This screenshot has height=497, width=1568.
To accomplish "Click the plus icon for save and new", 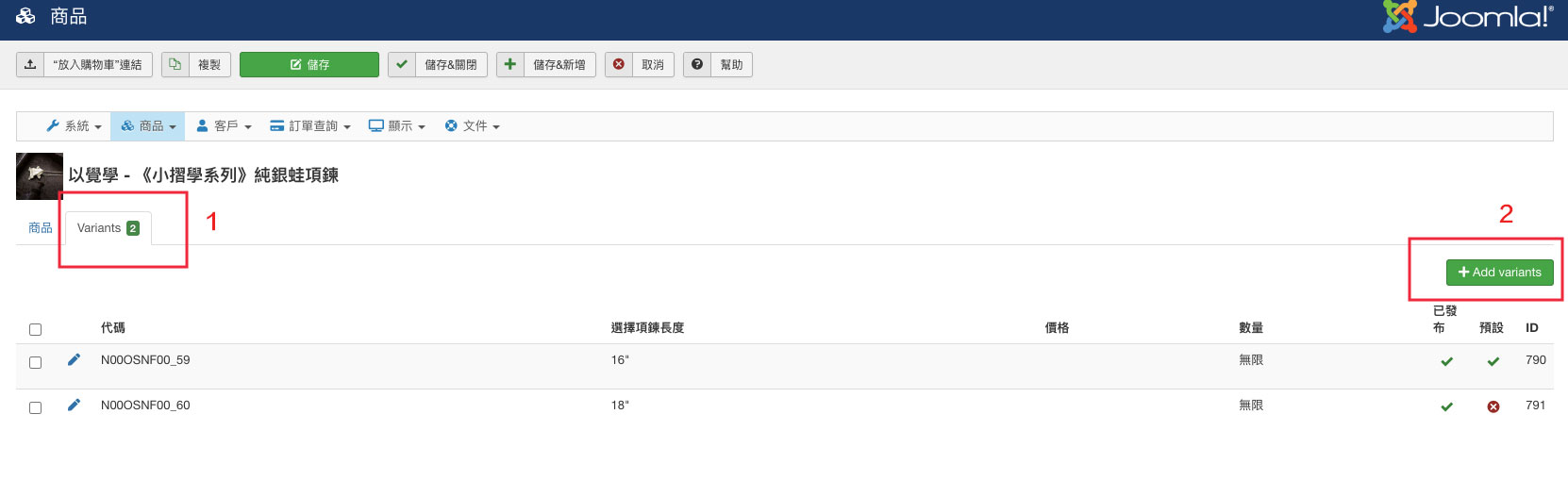I will coord(509,64).
